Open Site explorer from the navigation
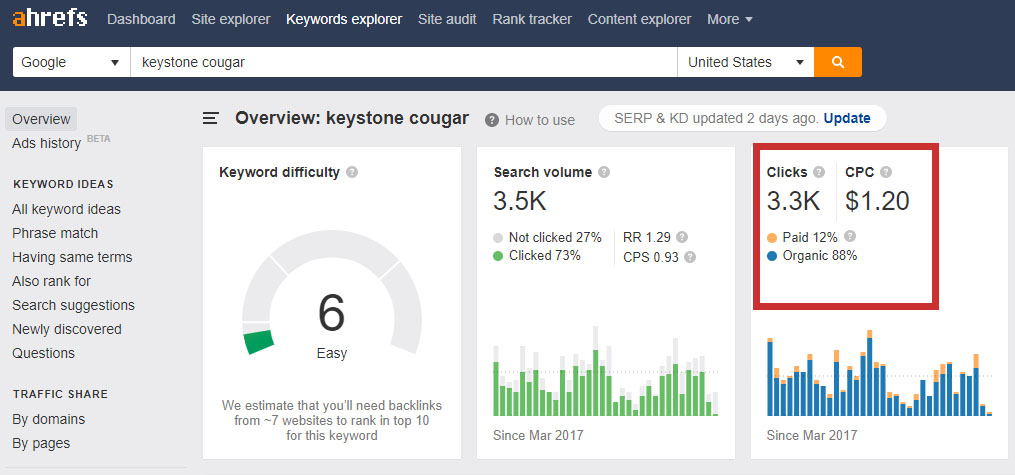Viewport: 1015px width, 475px height. point(230,19)
